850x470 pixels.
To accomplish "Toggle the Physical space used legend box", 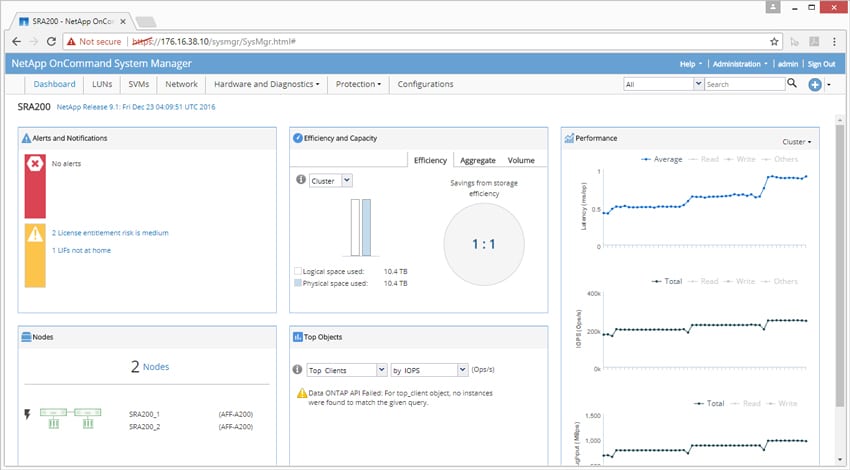I will (298, 283).
